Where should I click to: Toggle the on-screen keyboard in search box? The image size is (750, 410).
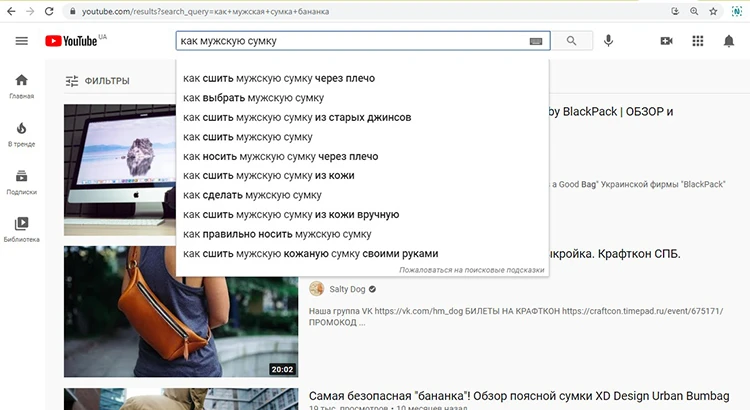tap(536, 42)
